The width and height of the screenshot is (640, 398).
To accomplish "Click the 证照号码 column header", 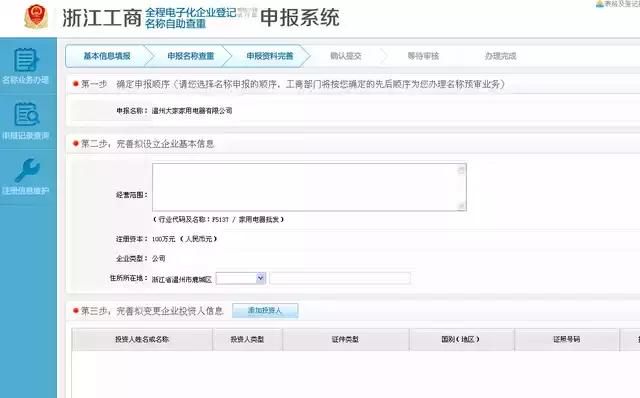I will pos(567,339).
